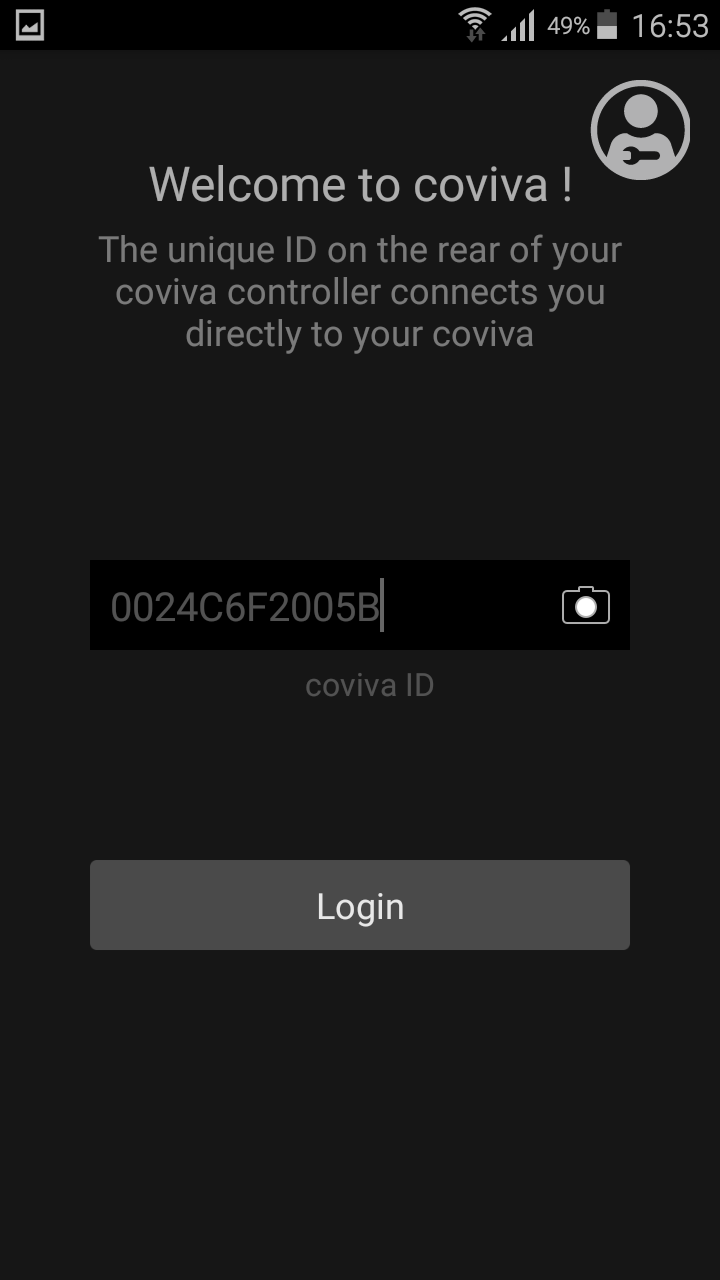Focus the coviva ID input field
Image resolution: width=720 pixels, height=1280 pixels.
[x=360, y=605]
